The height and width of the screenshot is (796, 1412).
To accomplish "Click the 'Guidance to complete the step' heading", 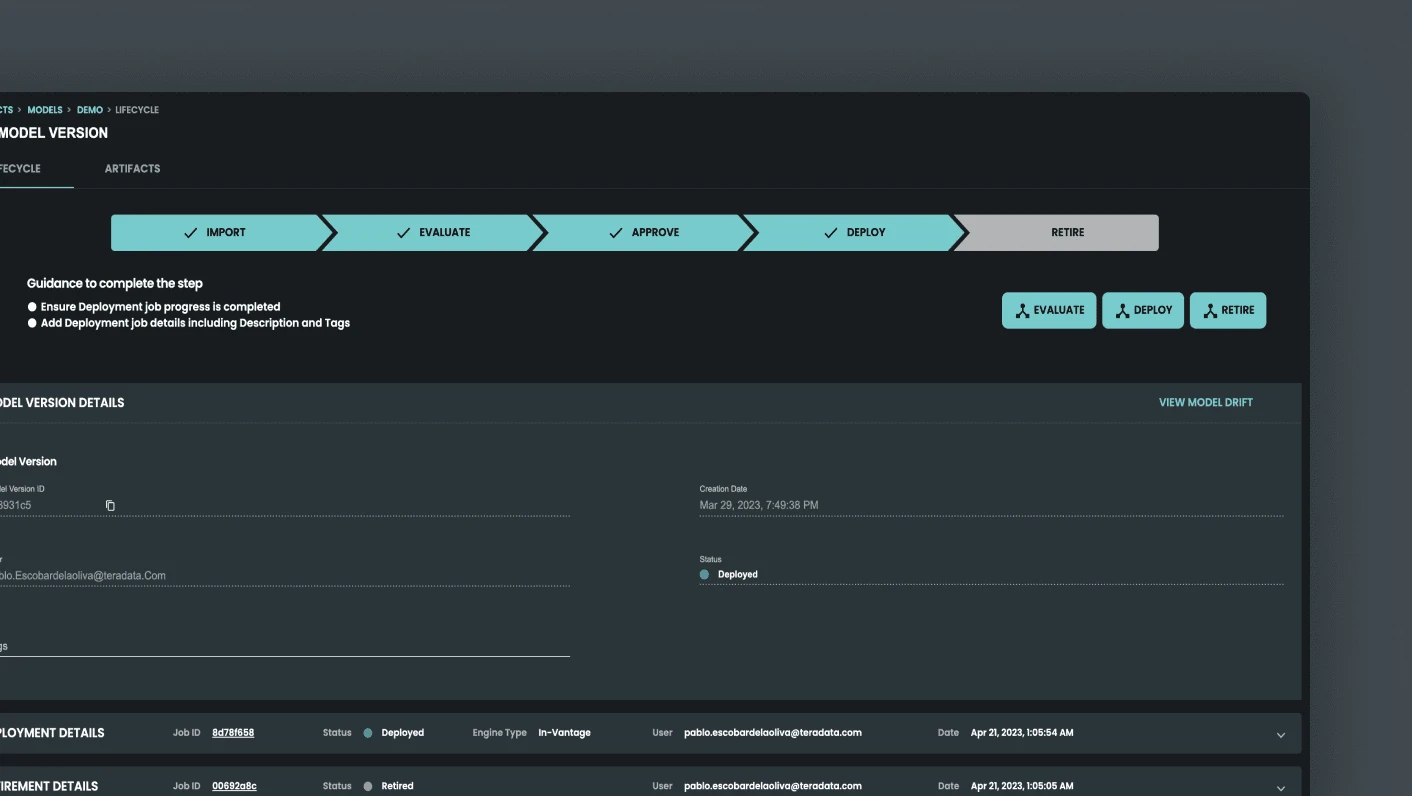I will pos(115,284).
